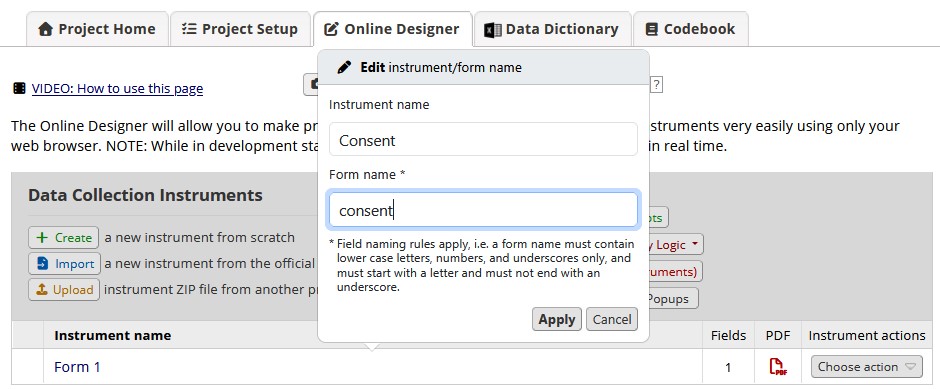Focus the Form name text field
Screen dimensions: 940x389
point(483,210)
